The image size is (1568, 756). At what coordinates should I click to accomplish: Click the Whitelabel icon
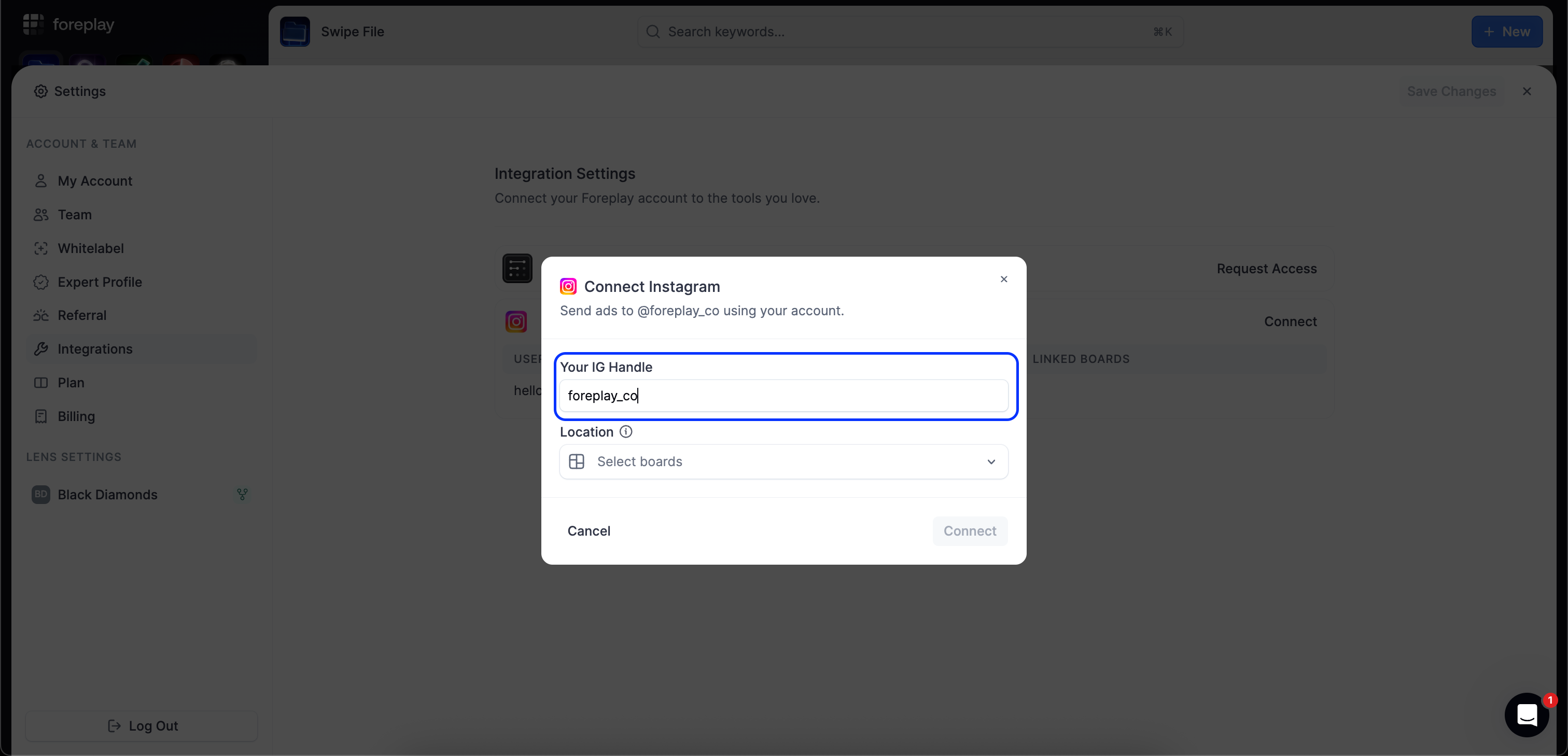click(41, 248)
